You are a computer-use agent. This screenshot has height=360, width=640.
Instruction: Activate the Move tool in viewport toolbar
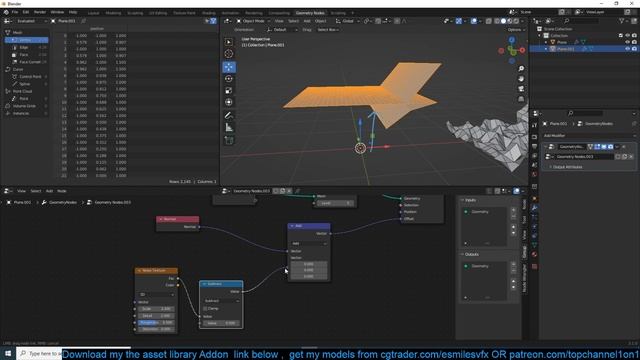229,67
